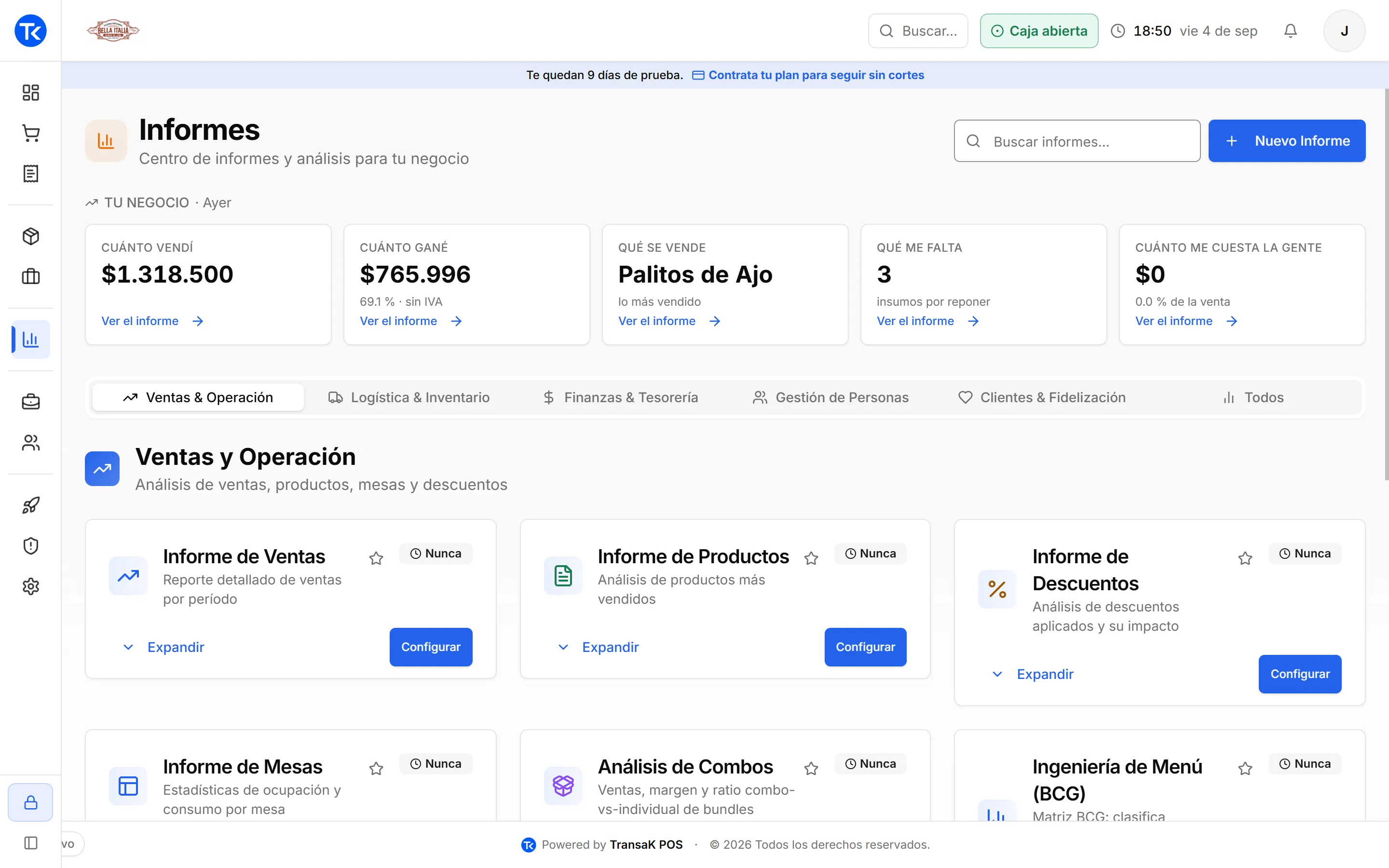Expand the Informe de Productos card
The width and height of the screenshot is (1389, 868).
click(x=599, y=647)
